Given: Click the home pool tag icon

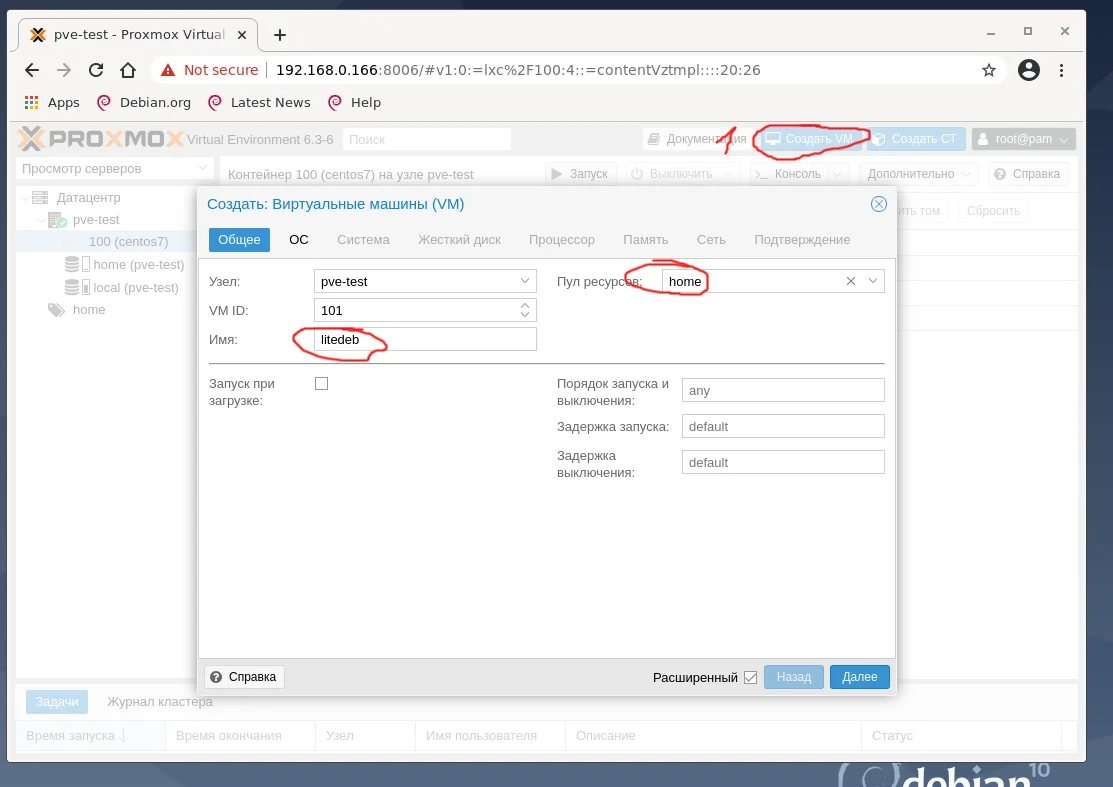Looking at the screenshot, I should point(56,310).
